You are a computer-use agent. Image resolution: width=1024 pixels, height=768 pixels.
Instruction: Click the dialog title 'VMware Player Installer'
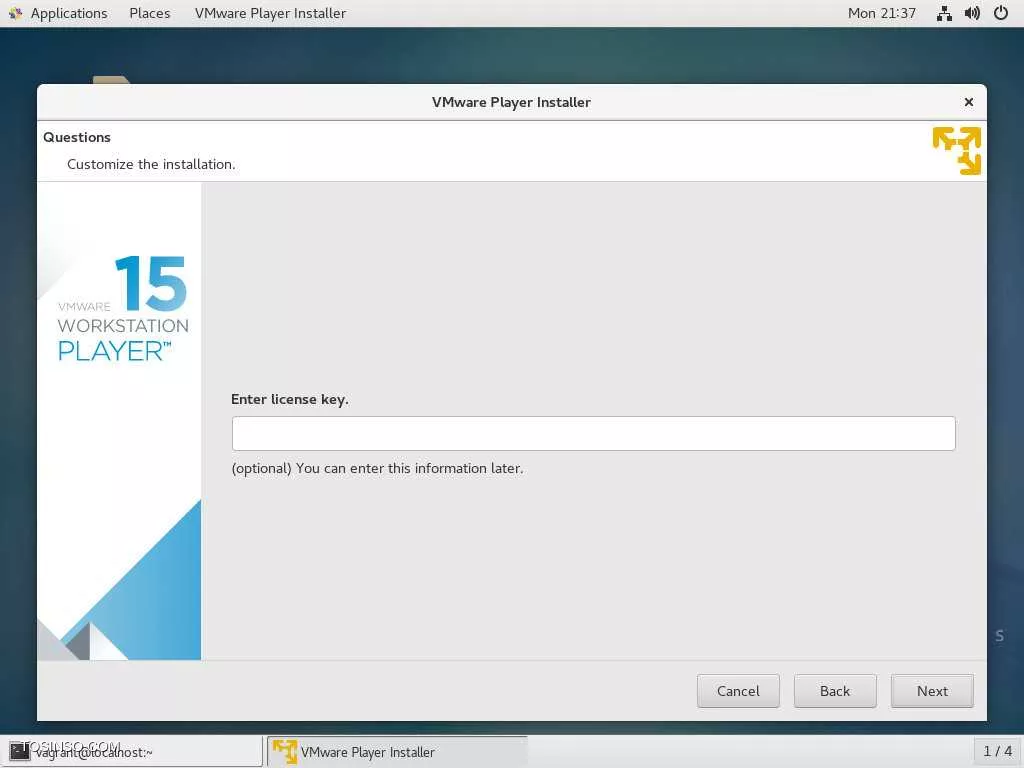511,102
